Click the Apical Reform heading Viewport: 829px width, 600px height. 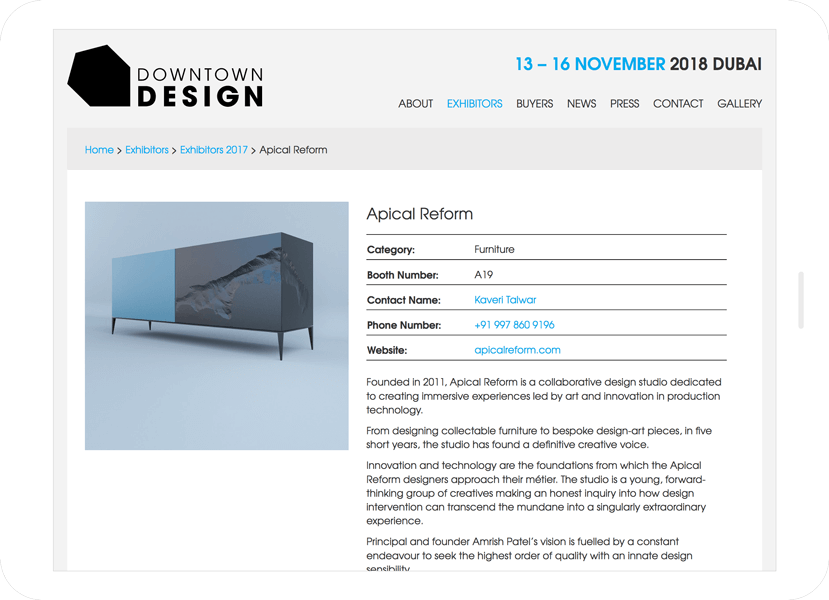(x=420, y=214)
